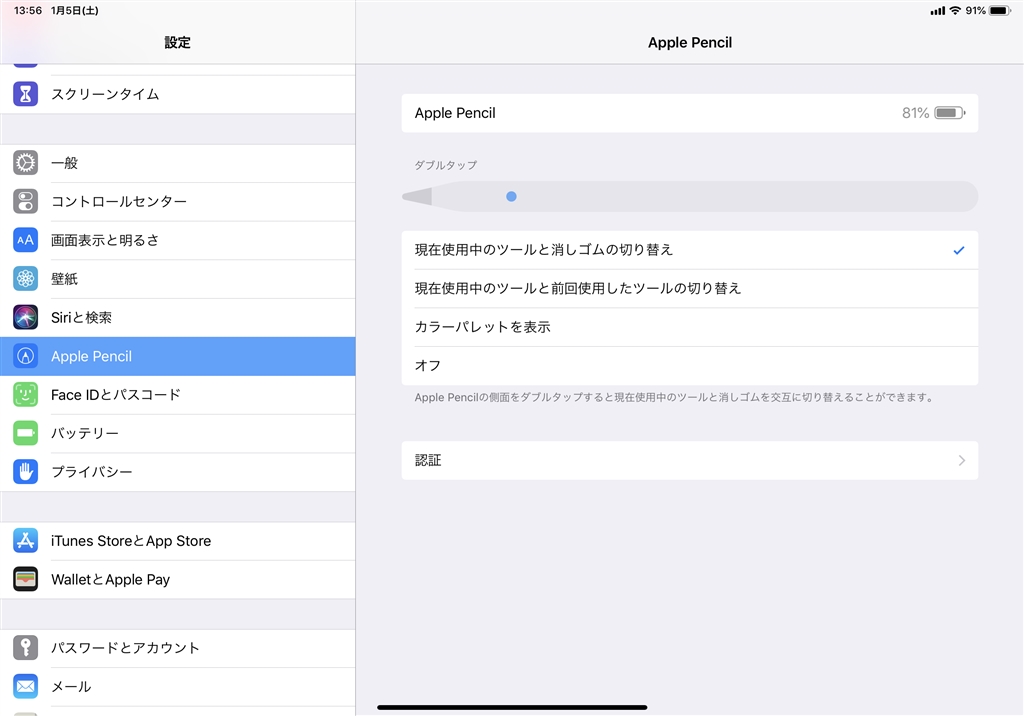Tap the Mail envelope icon
1024x716 pixels.
click(x=25, y=686)
